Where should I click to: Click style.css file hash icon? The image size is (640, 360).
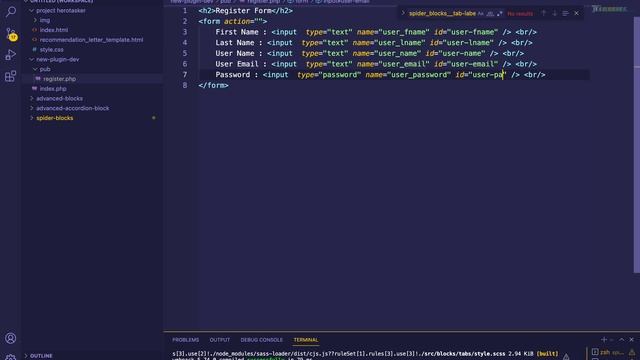coord(35,49)
